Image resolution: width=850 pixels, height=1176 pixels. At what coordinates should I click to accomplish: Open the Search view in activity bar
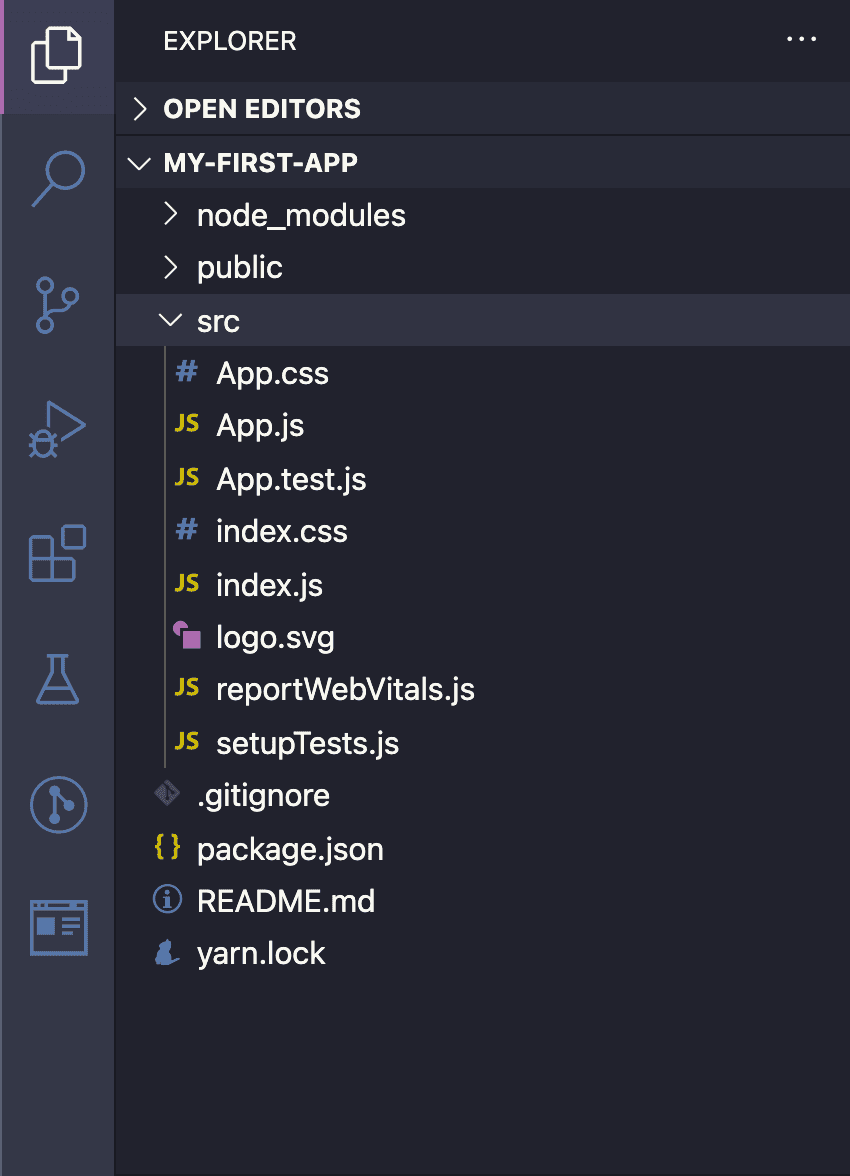[57, 178]
